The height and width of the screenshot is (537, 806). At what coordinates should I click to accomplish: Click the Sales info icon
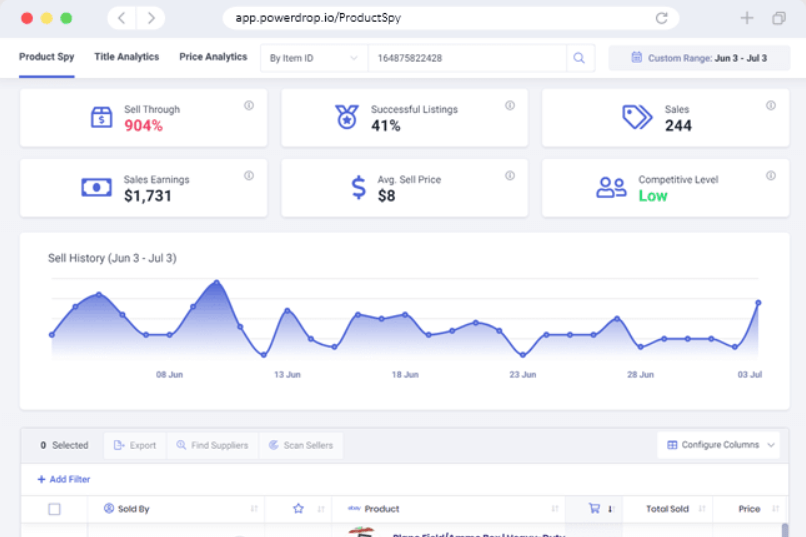pyautogui.click(x=771, y=105)
